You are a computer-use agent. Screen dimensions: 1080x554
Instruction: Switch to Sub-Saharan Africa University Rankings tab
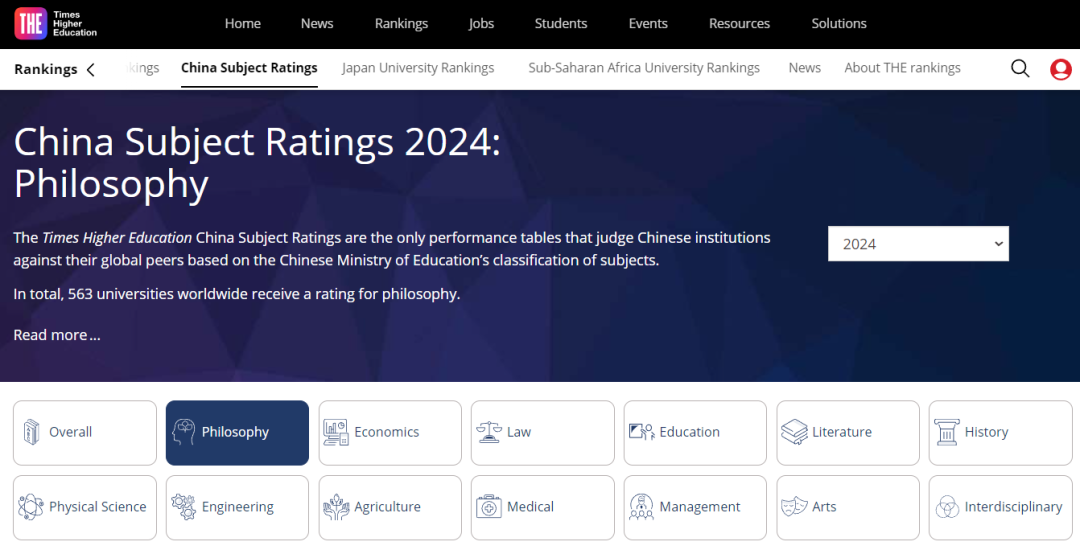644,68
